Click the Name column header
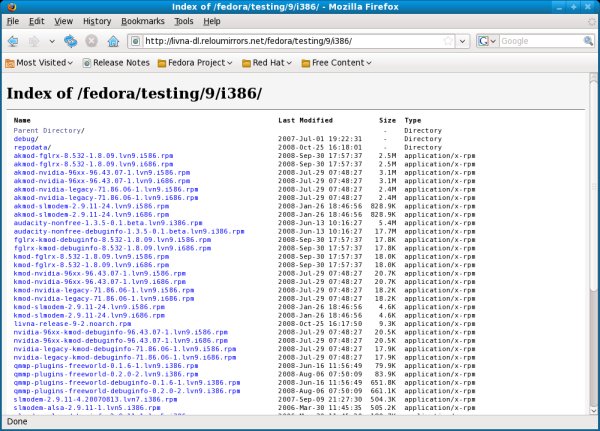 tap(22, 121)
